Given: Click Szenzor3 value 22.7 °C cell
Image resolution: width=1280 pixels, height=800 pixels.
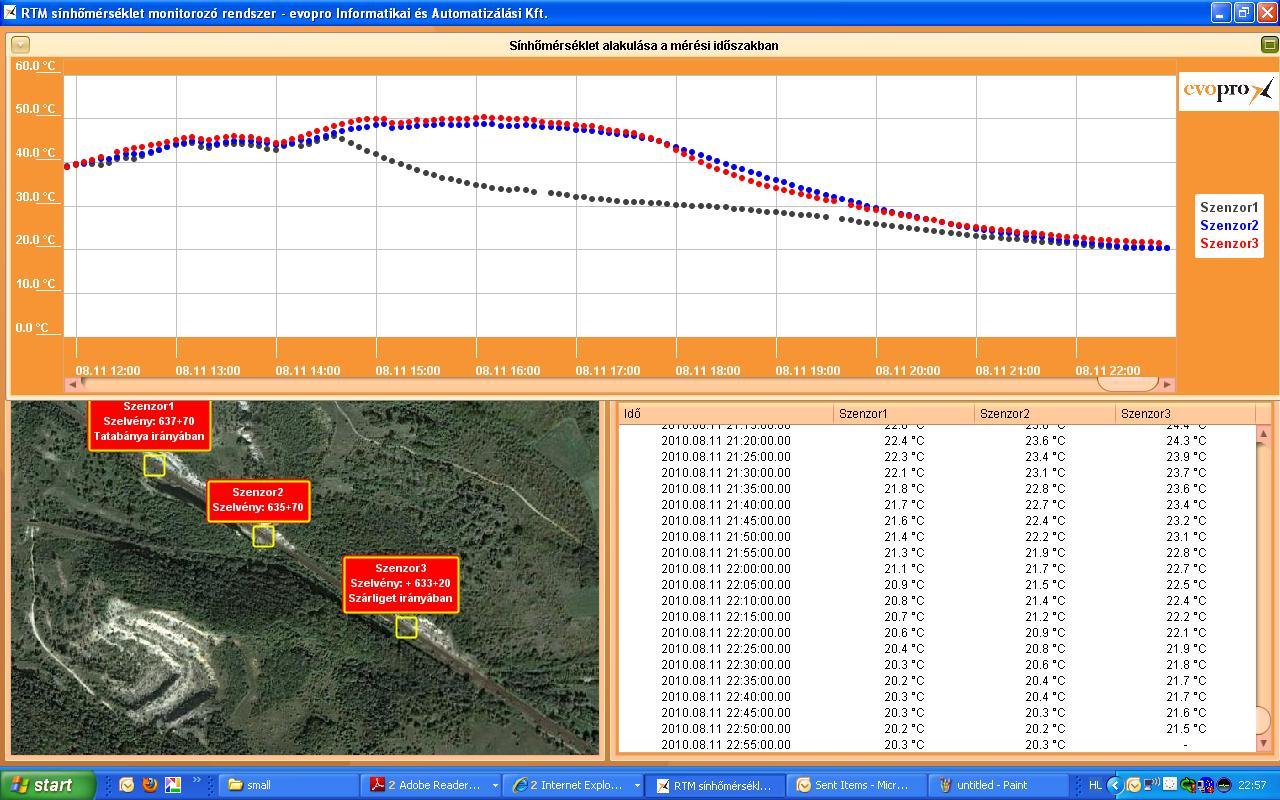Looking at the screenshot, I should [x=1186, y=569].
